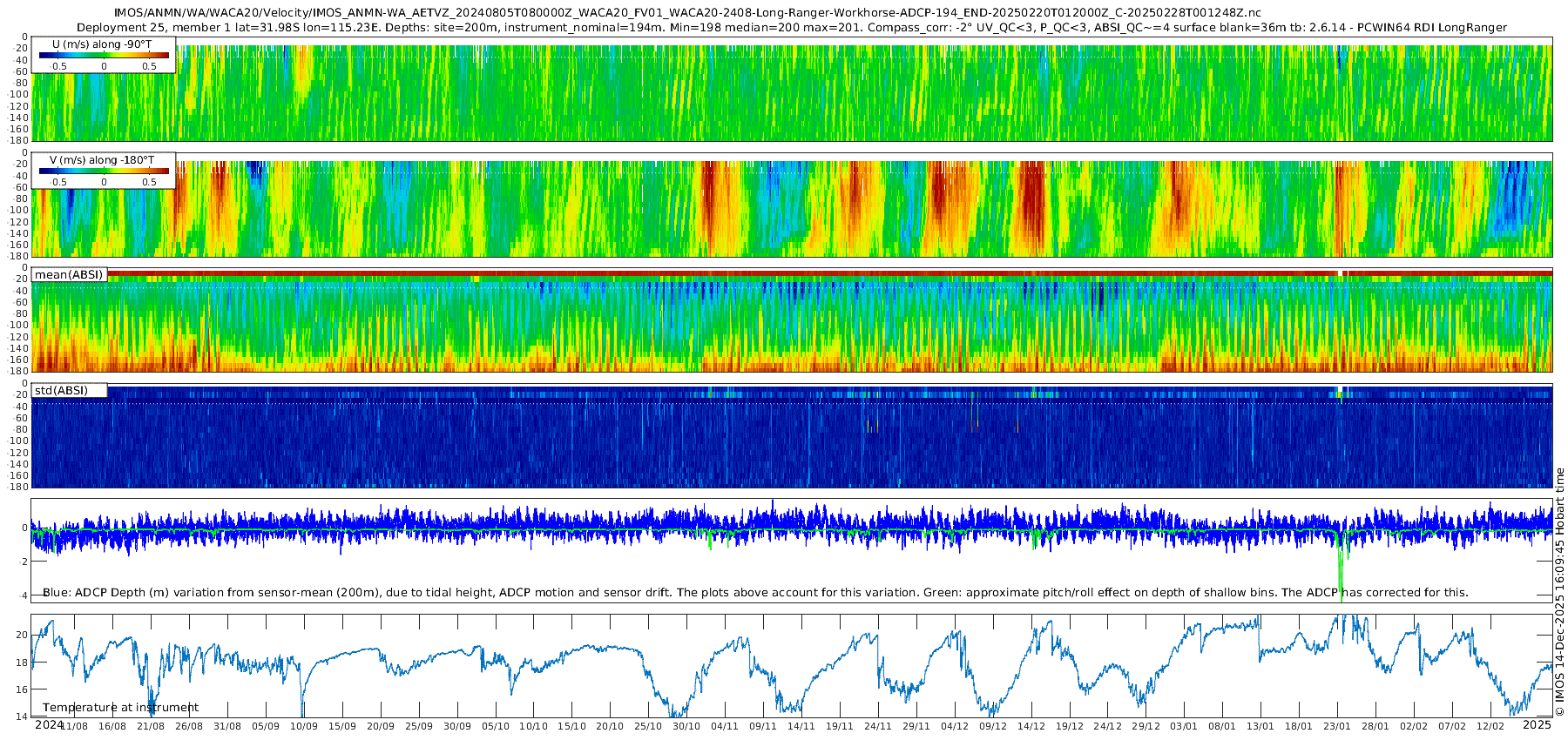Screen dimensions: 1568x740
Task: Select the 'V (m/s) along -180°T' legend label
Action: pos(103,160)
